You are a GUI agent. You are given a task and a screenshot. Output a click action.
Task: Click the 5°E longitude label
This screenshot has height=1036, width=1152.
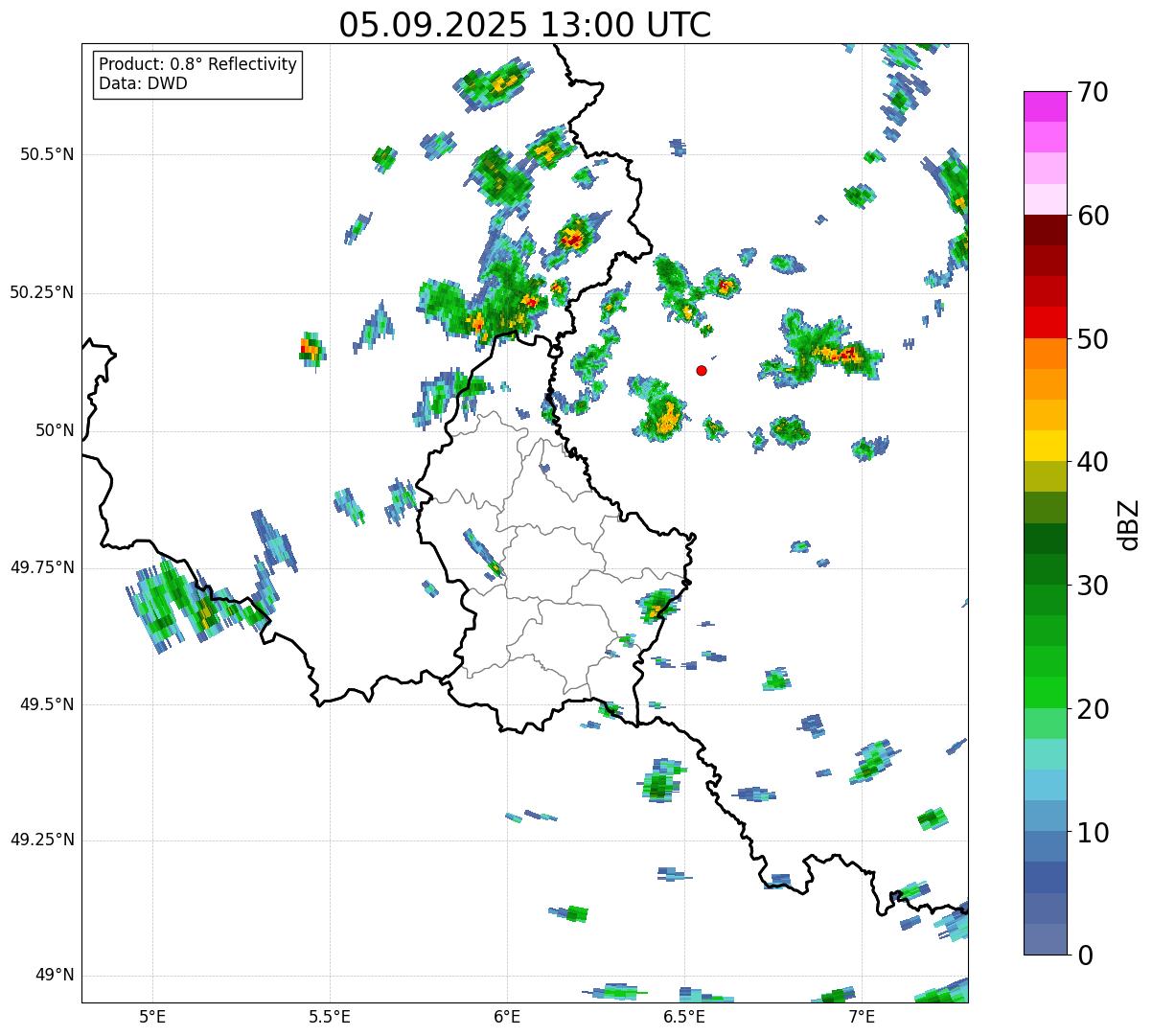(x=152, y=1016)
